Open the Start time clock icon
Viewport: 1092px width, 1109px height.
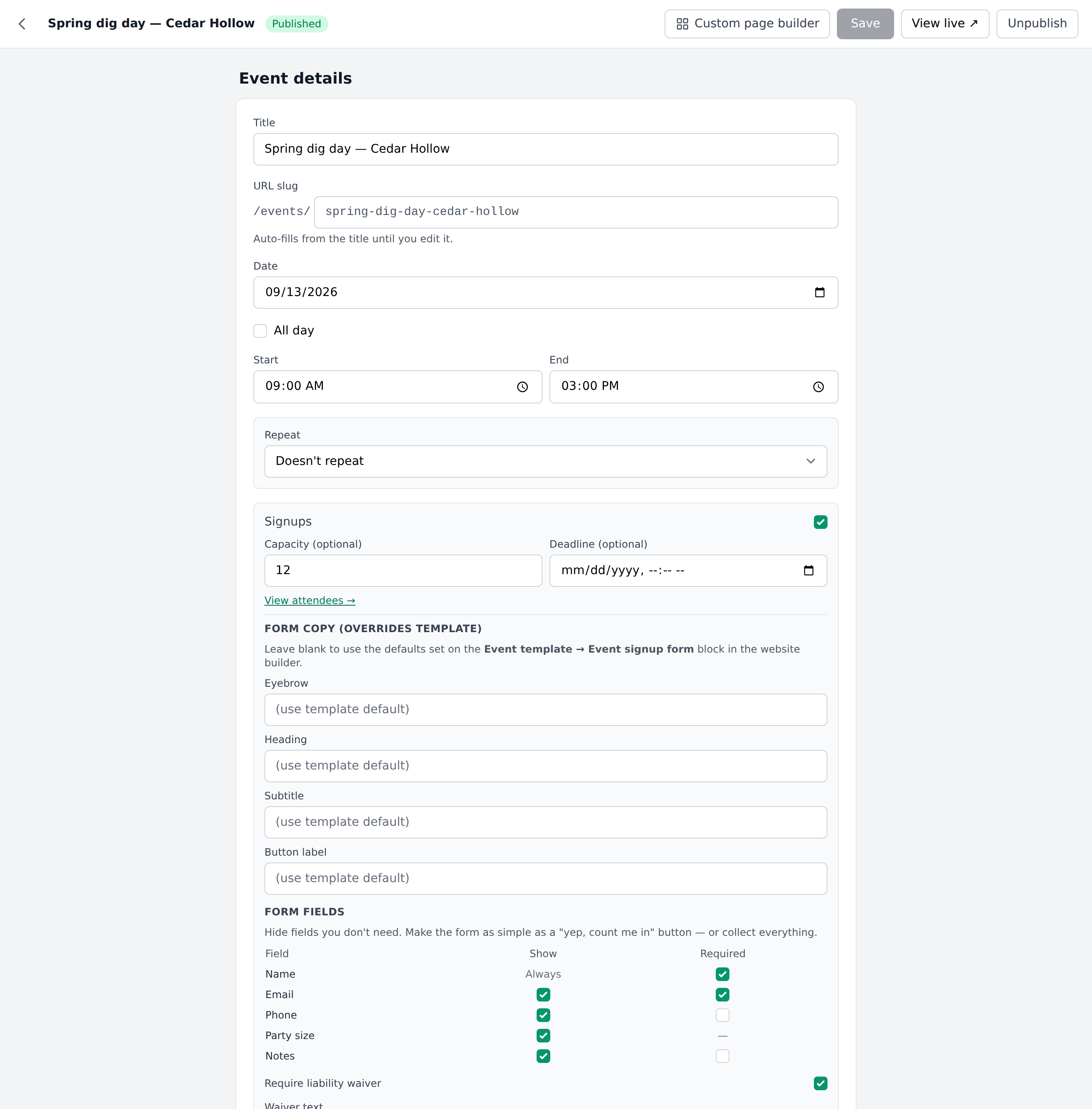(x=522, y=387)
